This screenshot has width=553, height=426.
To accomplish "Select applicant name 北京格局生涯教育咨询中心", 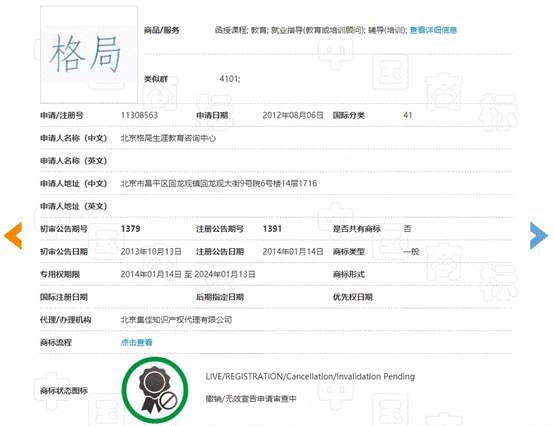I will (x=168, y=138).
